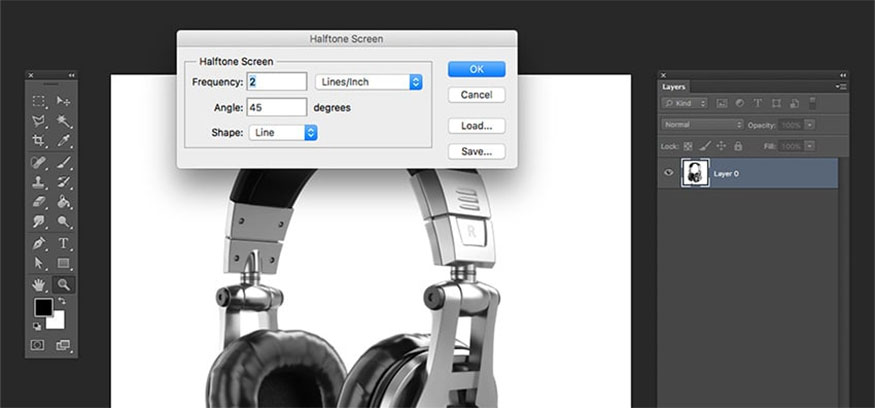The width and height of the screenshot is (875, 408).
Task: Select the Layer 0 thumbnail
Action: click(x=695, y=172)
